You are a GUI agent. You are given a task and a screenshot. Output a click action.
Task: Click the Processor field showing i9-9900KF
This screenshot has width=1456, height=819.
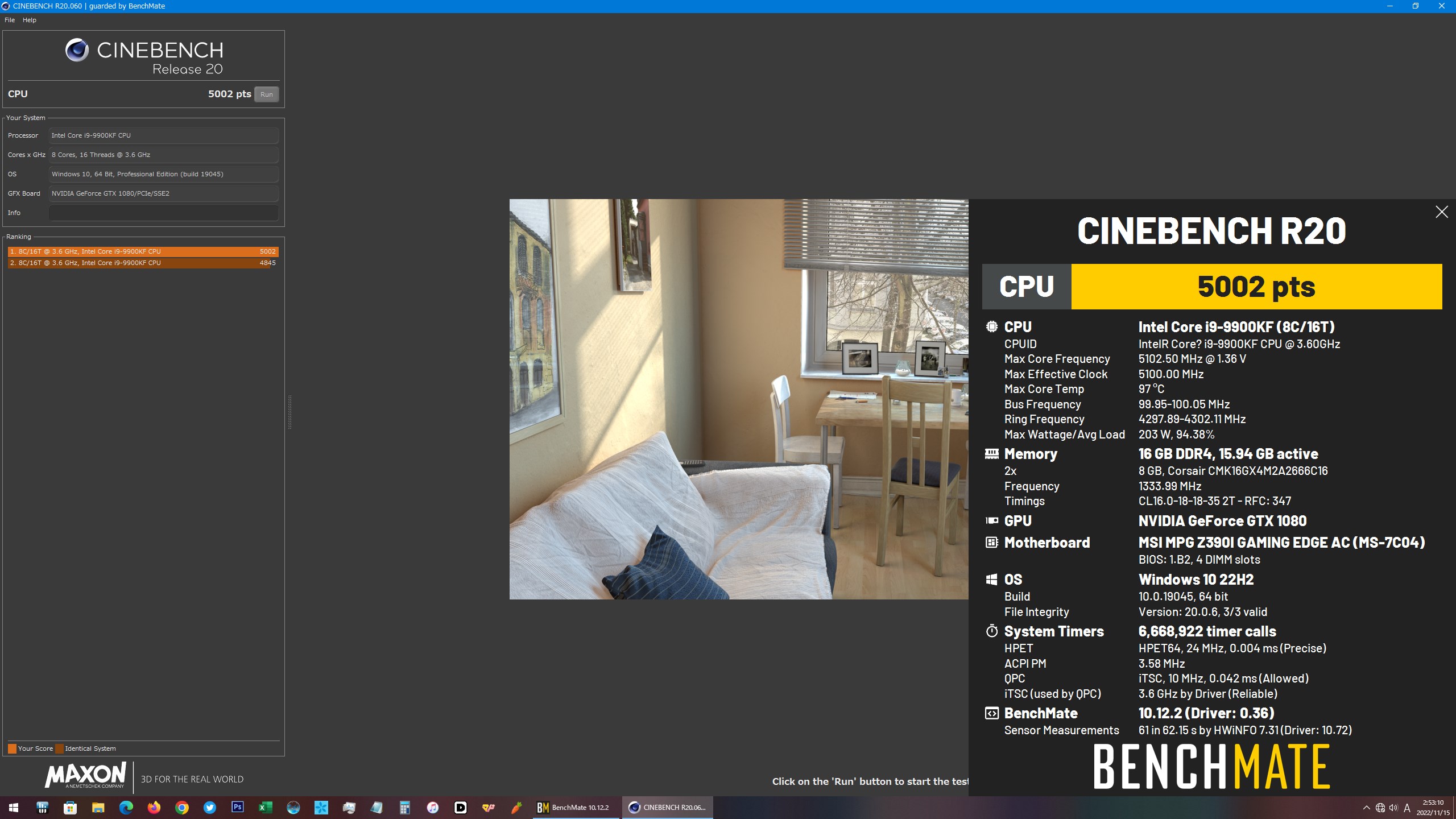pyautogui.click(x=164, y=135)
